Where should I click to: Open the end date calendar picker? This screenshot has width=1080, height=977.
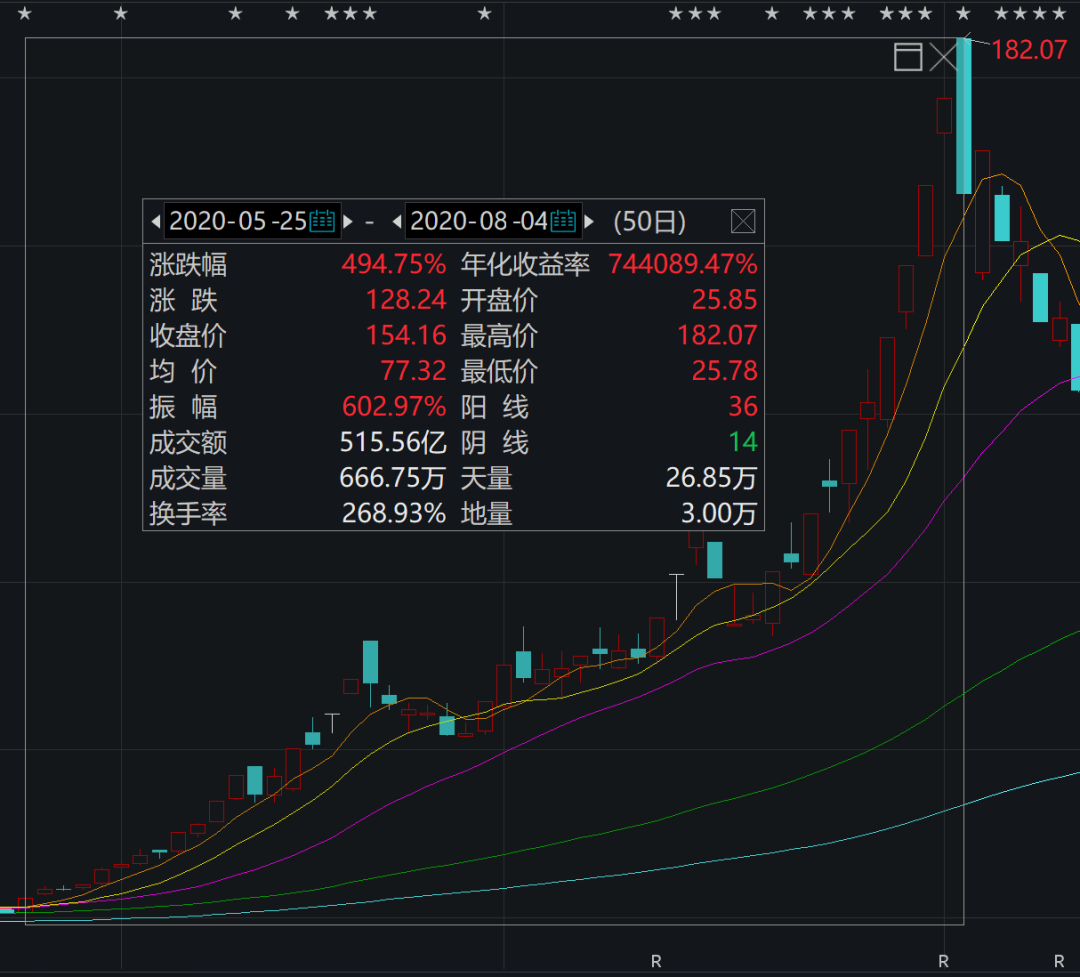pyautogui.click(x=563, y=221)
